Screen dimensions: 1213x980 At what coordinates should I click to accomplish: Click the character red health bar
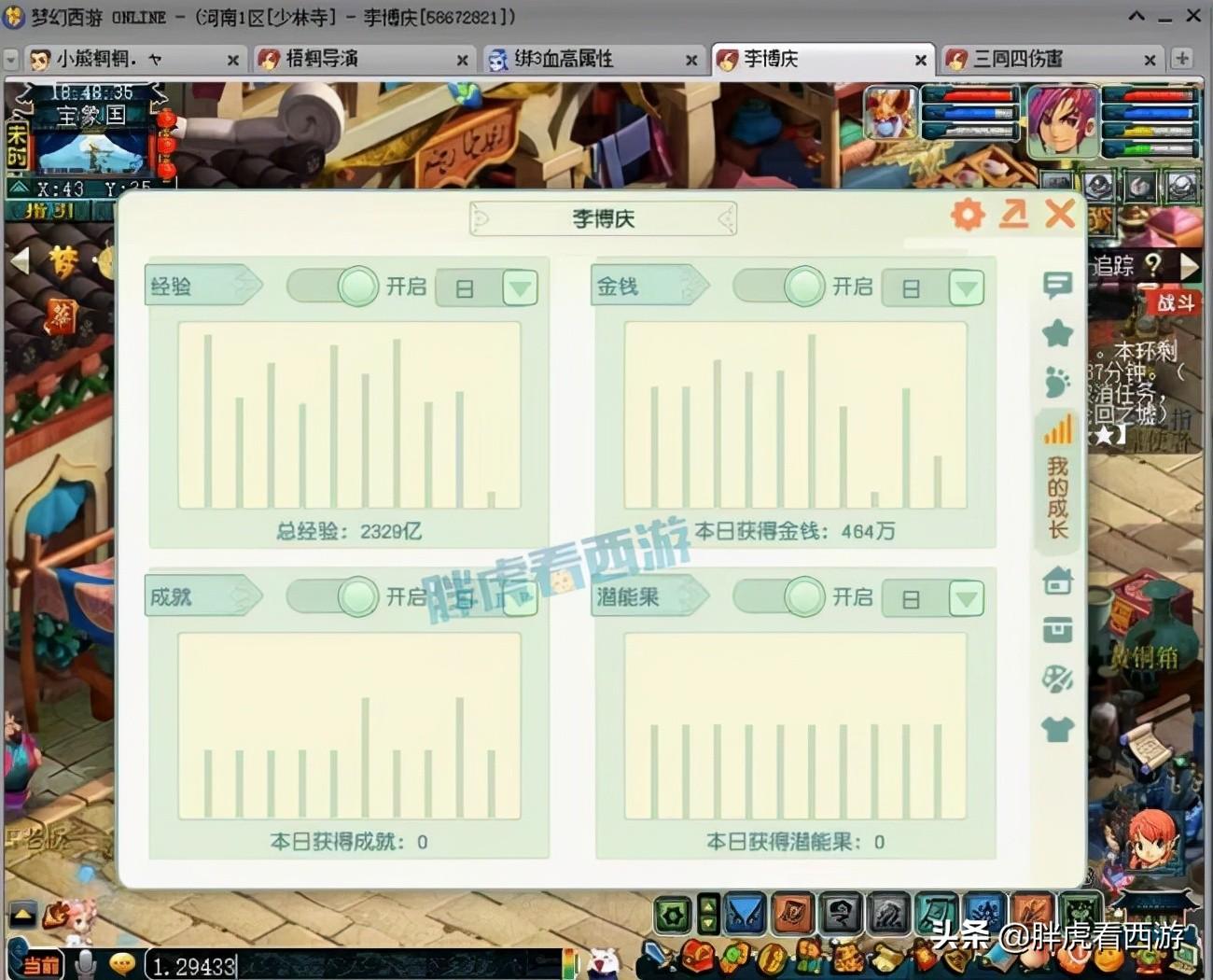tap(1150, 95)
